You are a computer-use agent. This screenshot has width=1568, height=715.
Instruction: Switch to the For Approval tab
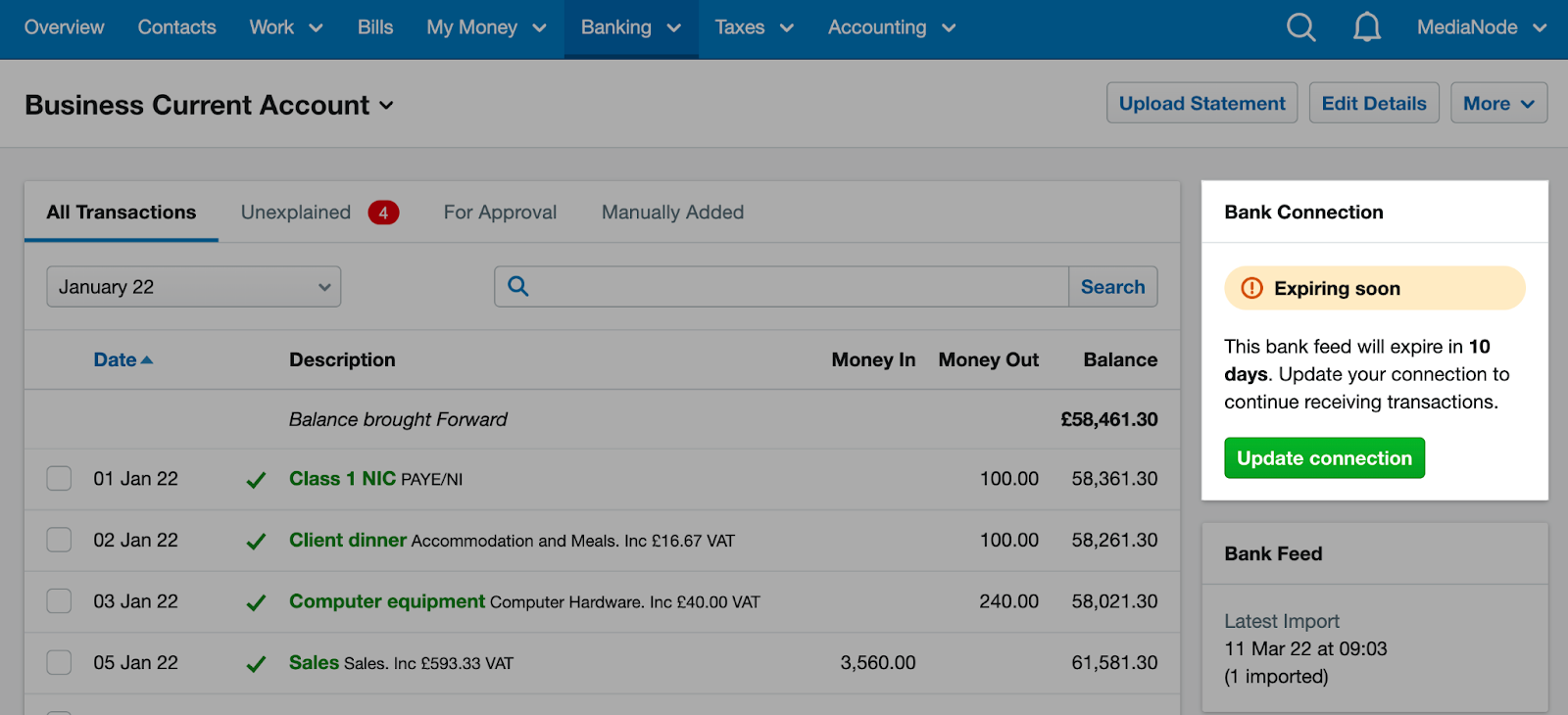pos(500,213)
